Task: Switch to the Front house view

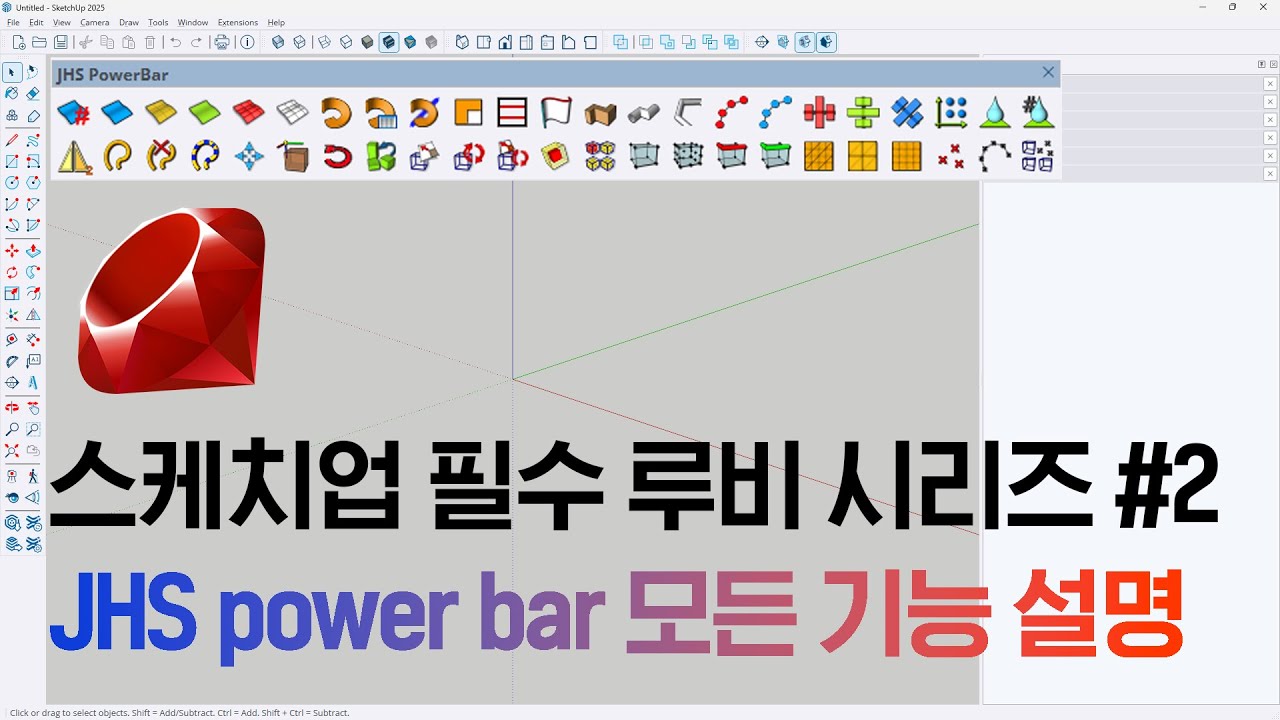Action: (x=505, y=42)
